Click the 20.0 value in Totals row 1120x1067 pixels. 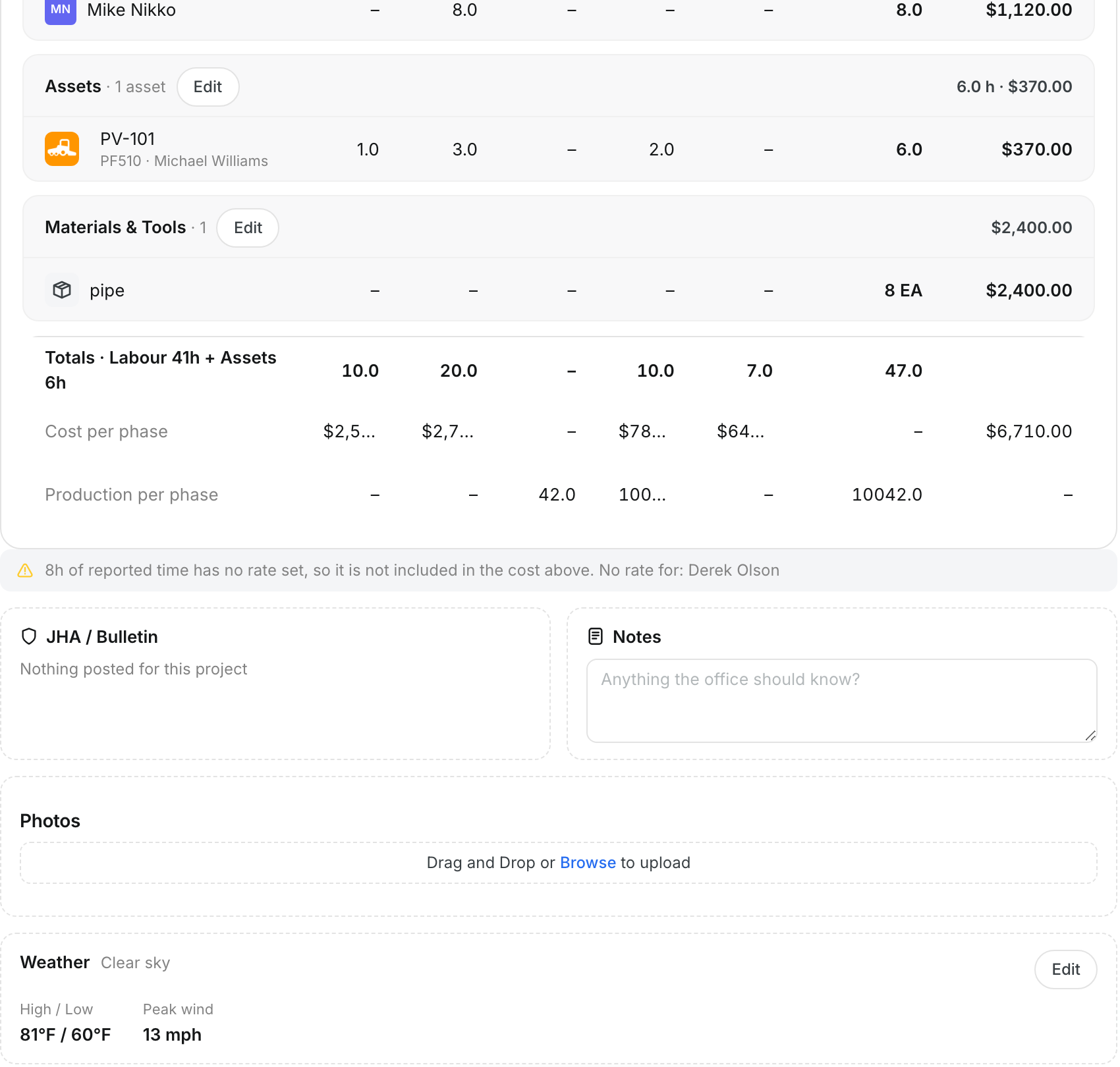tap(459, 371)
